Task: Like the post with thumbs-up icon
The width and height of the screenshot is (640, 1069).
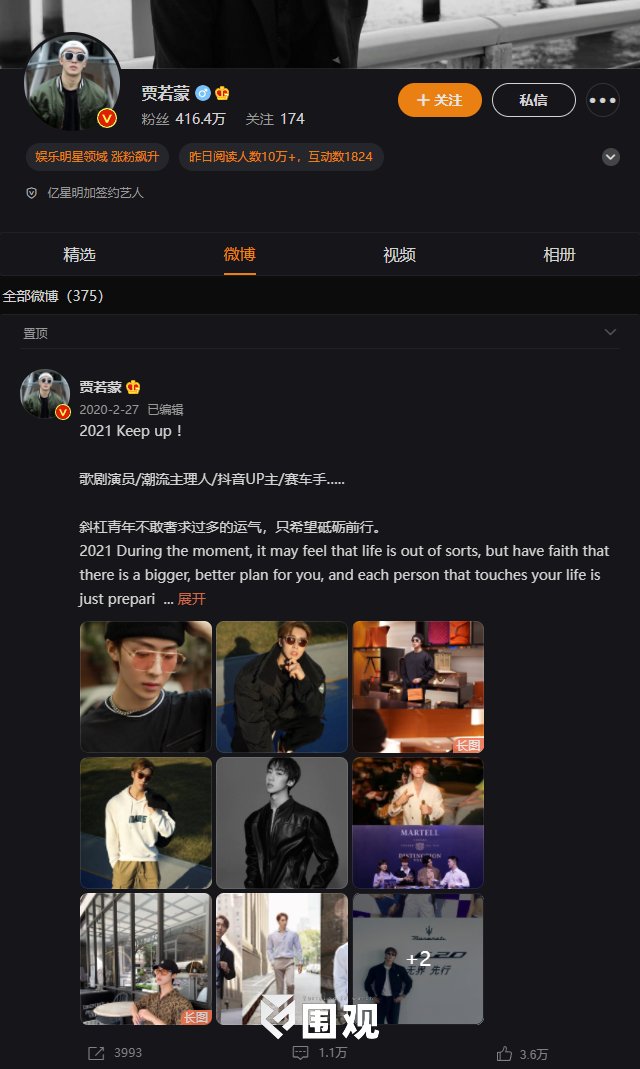Action: [x=504, y=1053]
